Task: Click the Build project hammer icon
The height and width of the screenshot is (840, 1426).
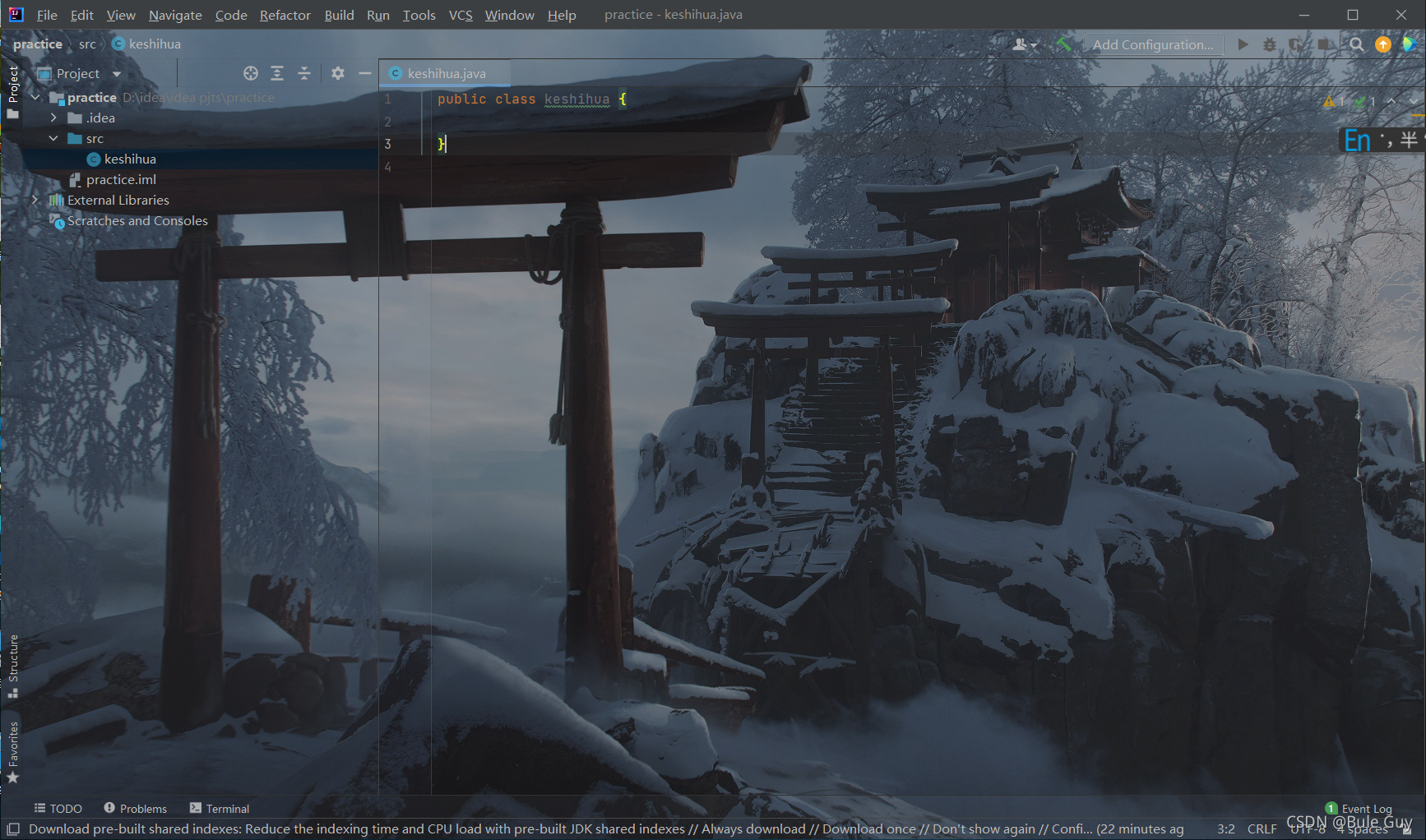Action: pos(1064,44)
